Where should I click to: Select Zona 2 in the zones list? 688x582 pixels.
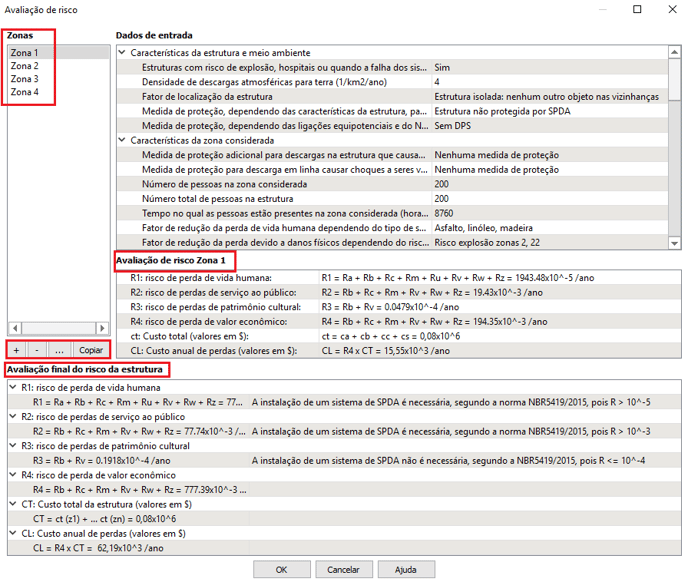tap(25, 66)
